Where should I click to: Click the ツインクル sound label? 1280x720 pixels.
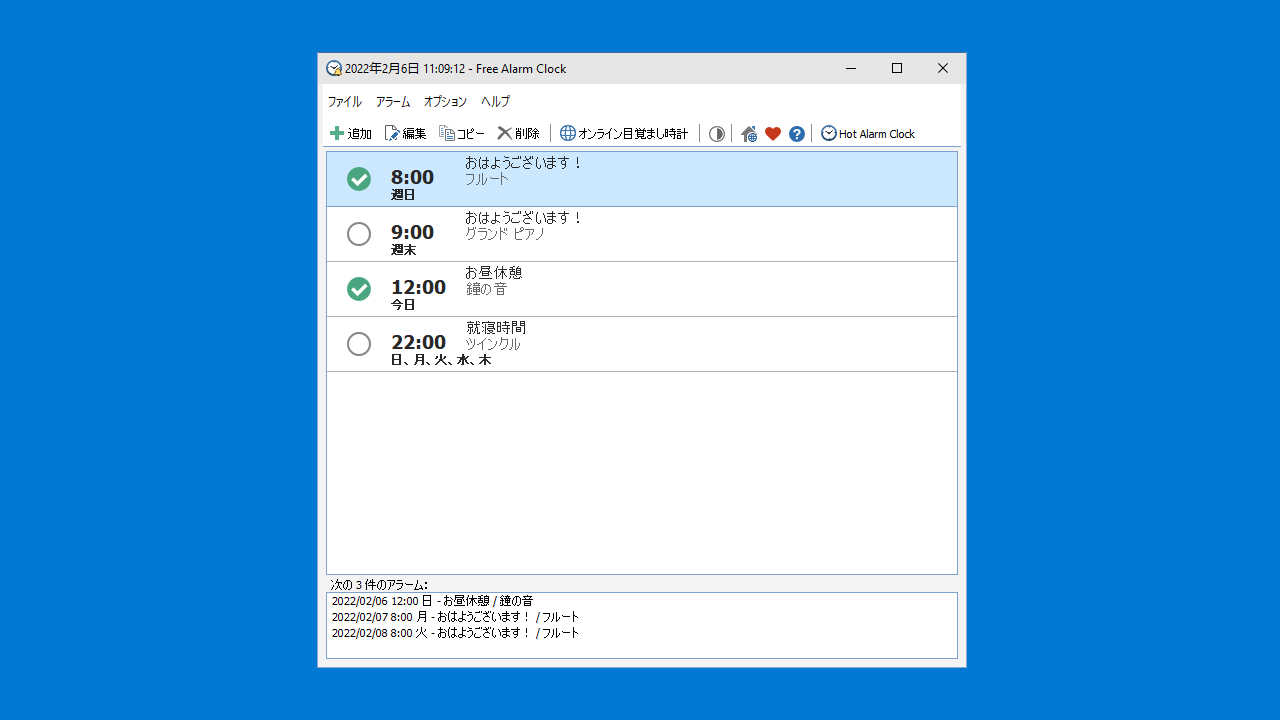point(493,344)
